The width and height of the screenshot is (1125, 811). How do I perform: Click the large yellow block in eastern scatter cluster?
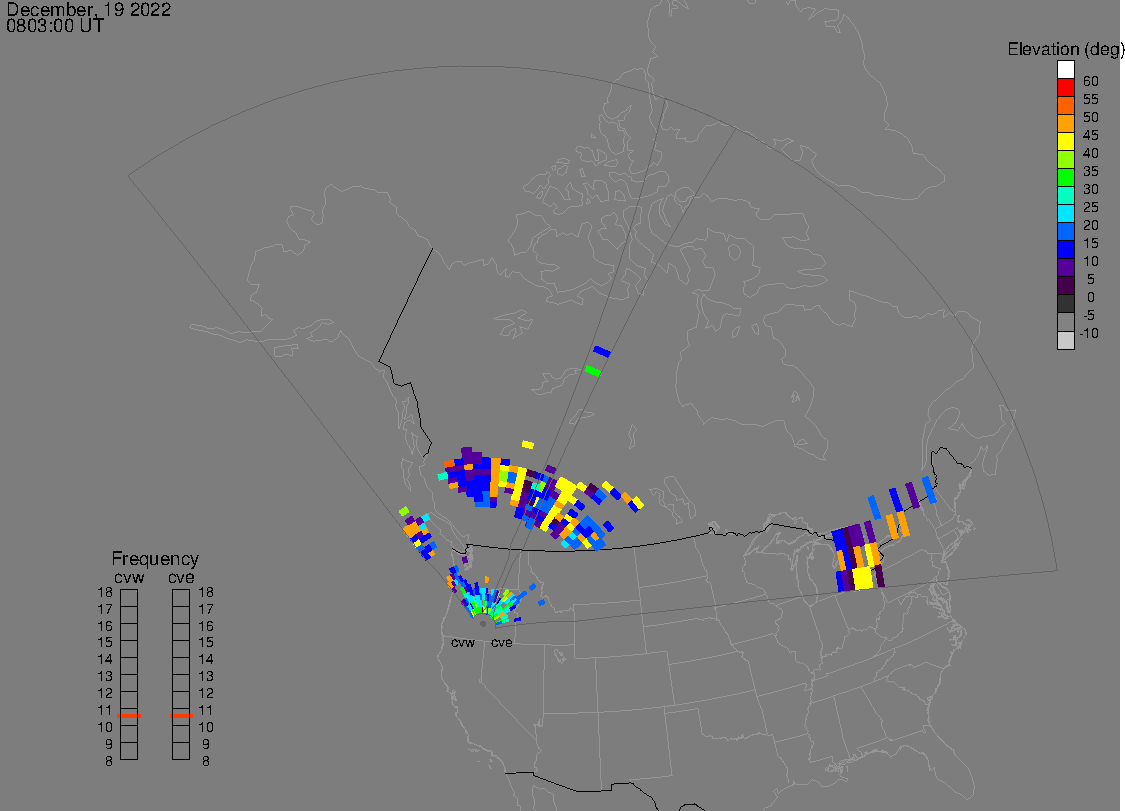(863, 578)
